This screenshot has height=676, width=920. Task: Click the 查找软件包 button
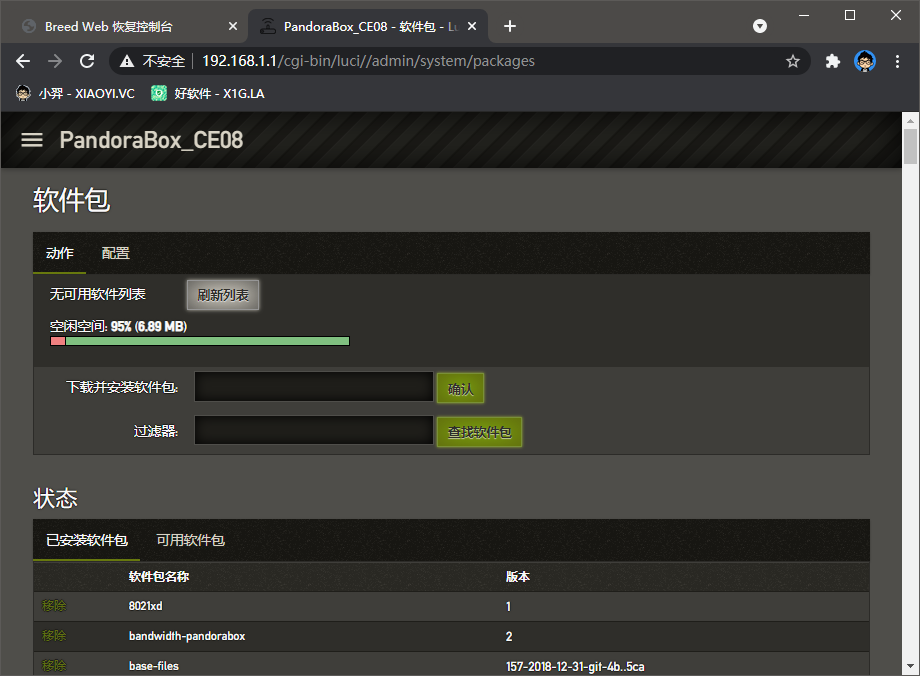pos(479,432)
